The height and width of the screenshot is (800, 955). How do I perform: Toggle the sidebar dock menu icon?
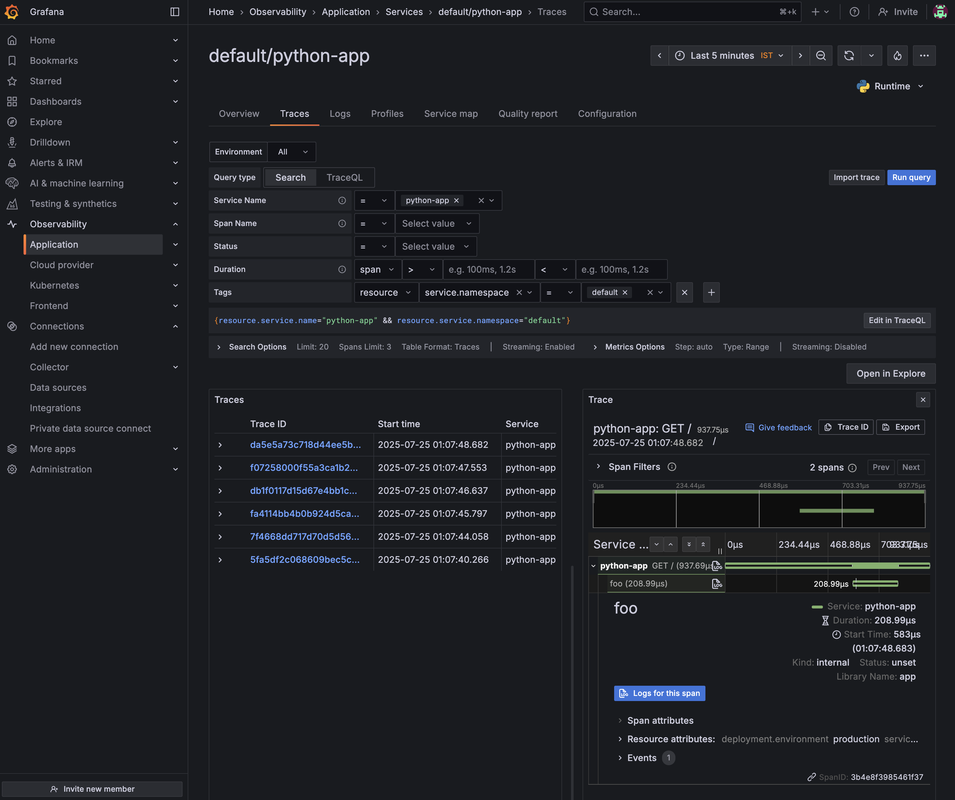click(x=175, y=12)
